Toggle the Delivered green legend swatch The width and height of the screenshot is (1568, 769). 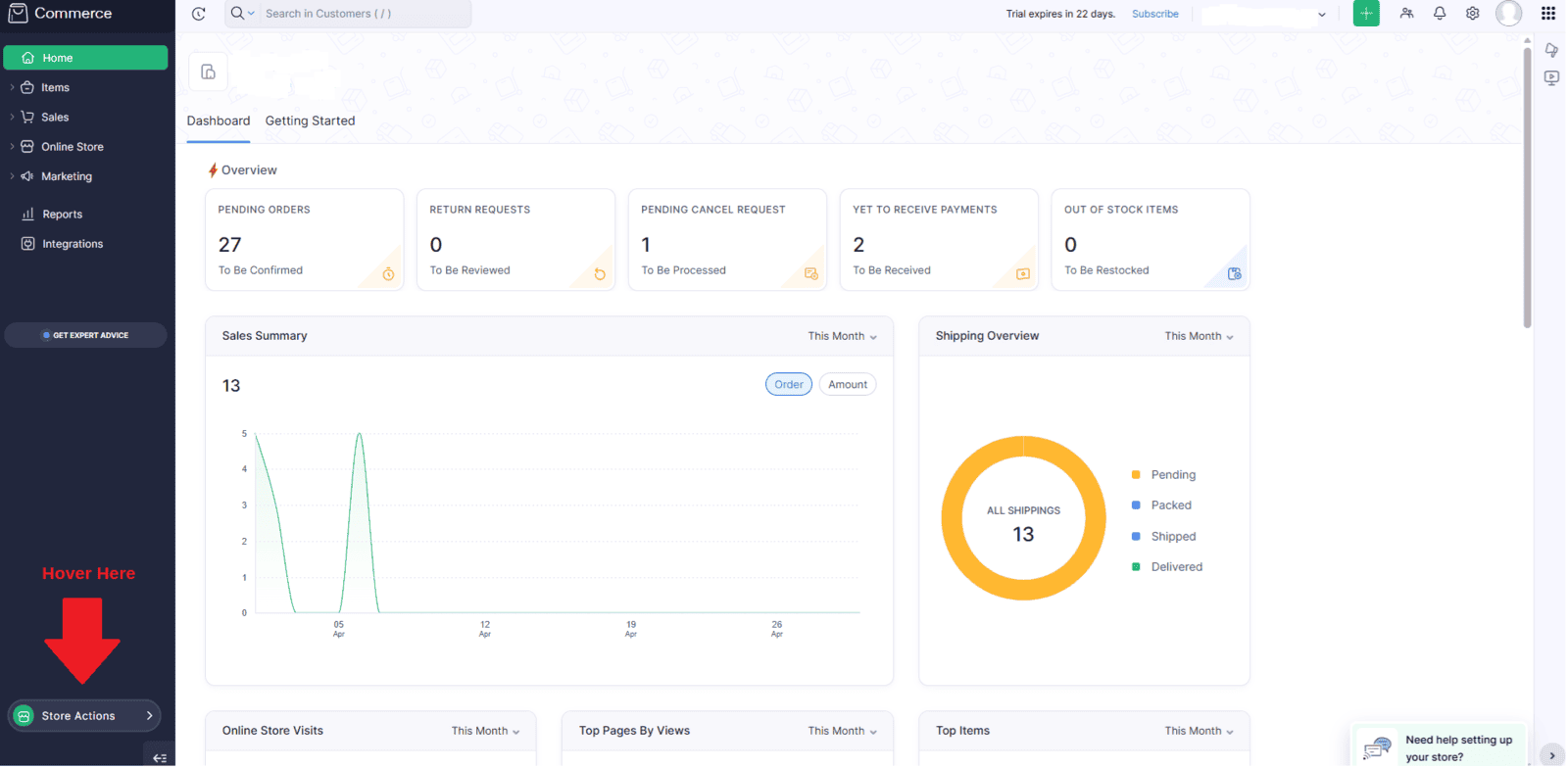1136,567
